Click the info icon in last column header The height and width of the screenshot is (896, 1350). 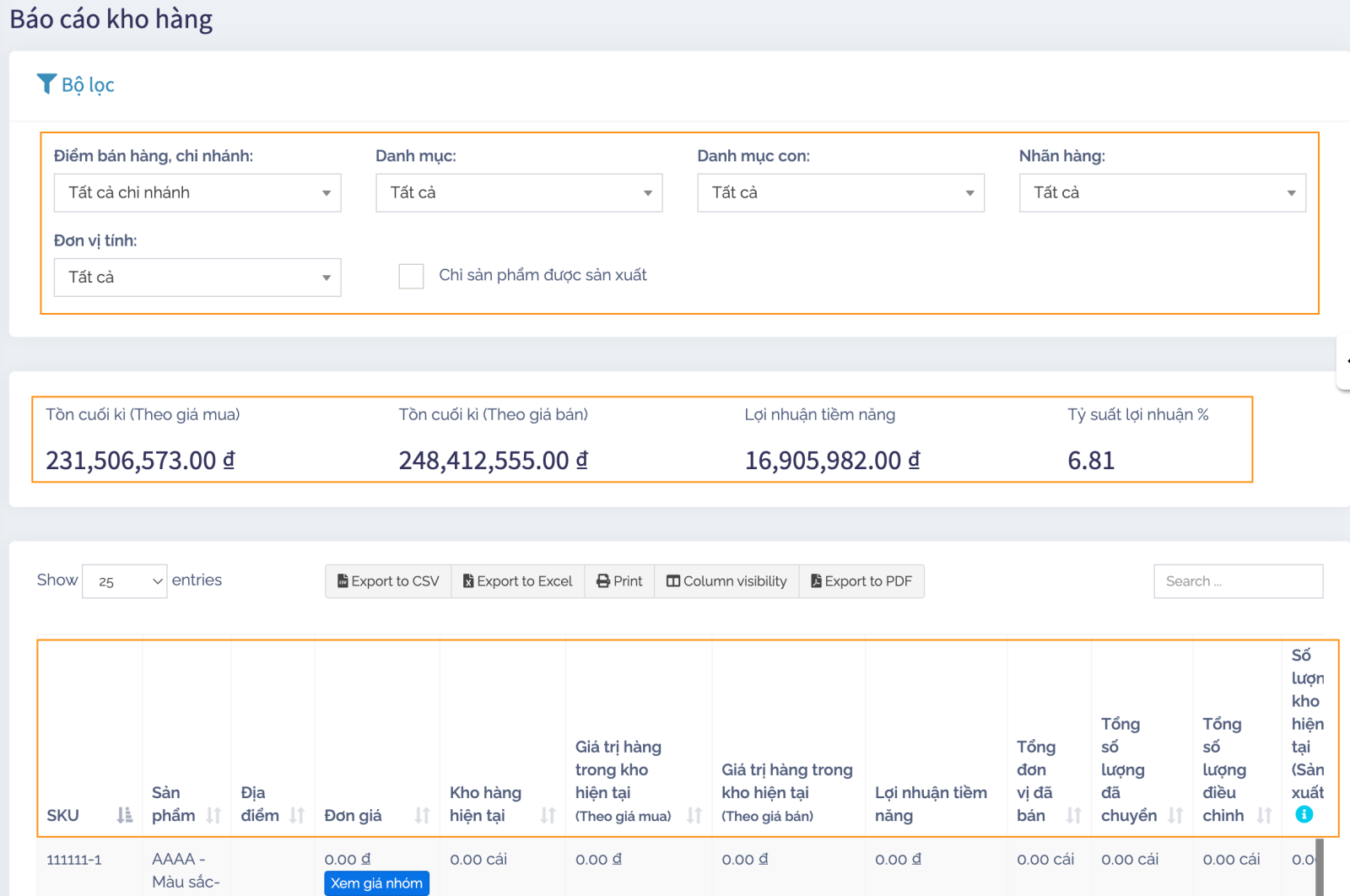pyautogui.click(x=1304, y=814)
